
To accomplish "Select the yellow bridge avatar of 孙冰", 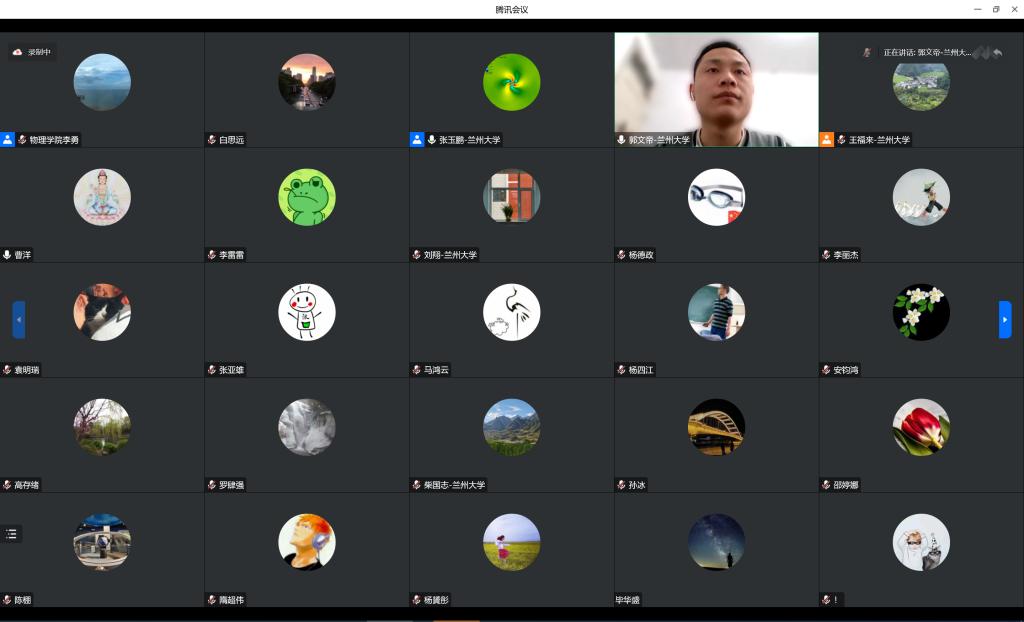I will coord(716,427).
